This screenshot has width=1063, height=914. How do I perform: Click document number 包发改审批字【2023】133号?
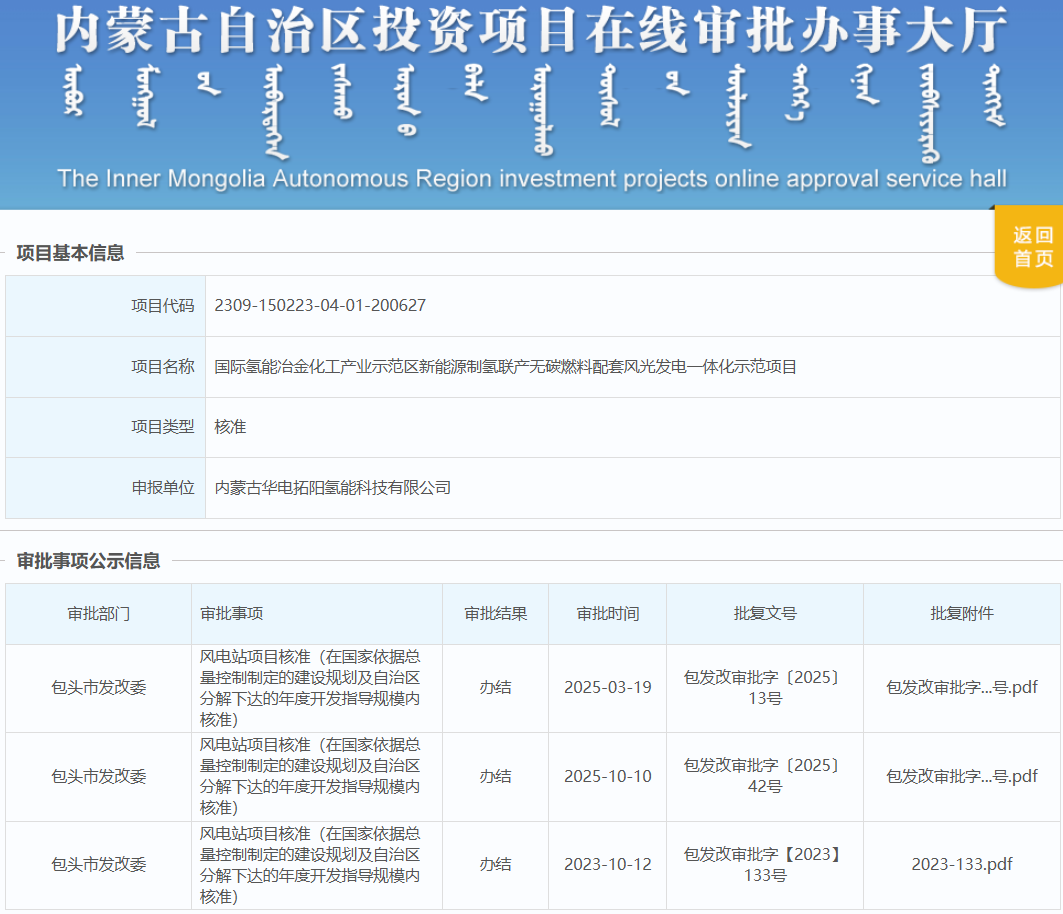click(765, 864)
